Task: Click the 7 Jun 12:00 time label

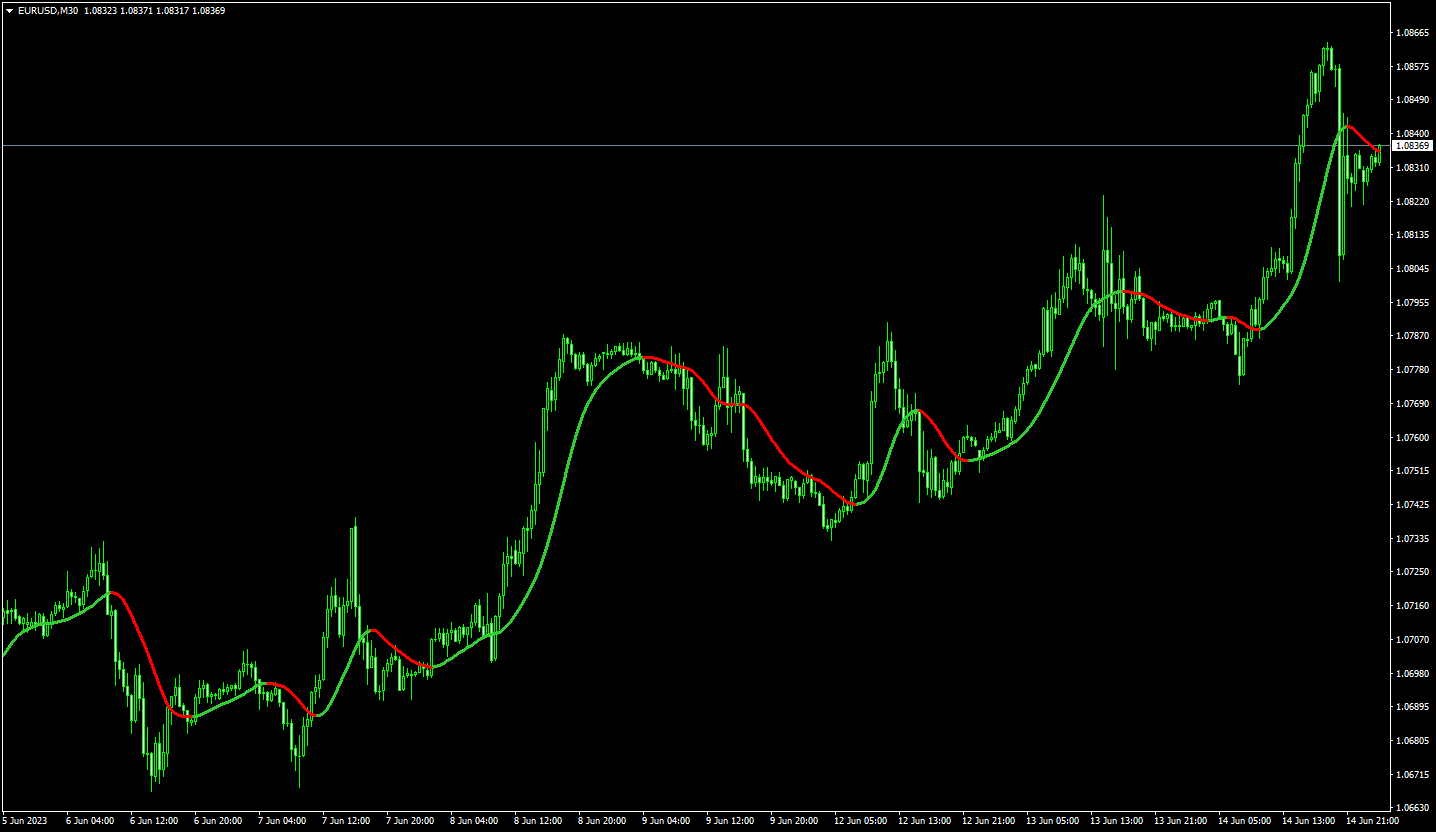Action: 346,821
